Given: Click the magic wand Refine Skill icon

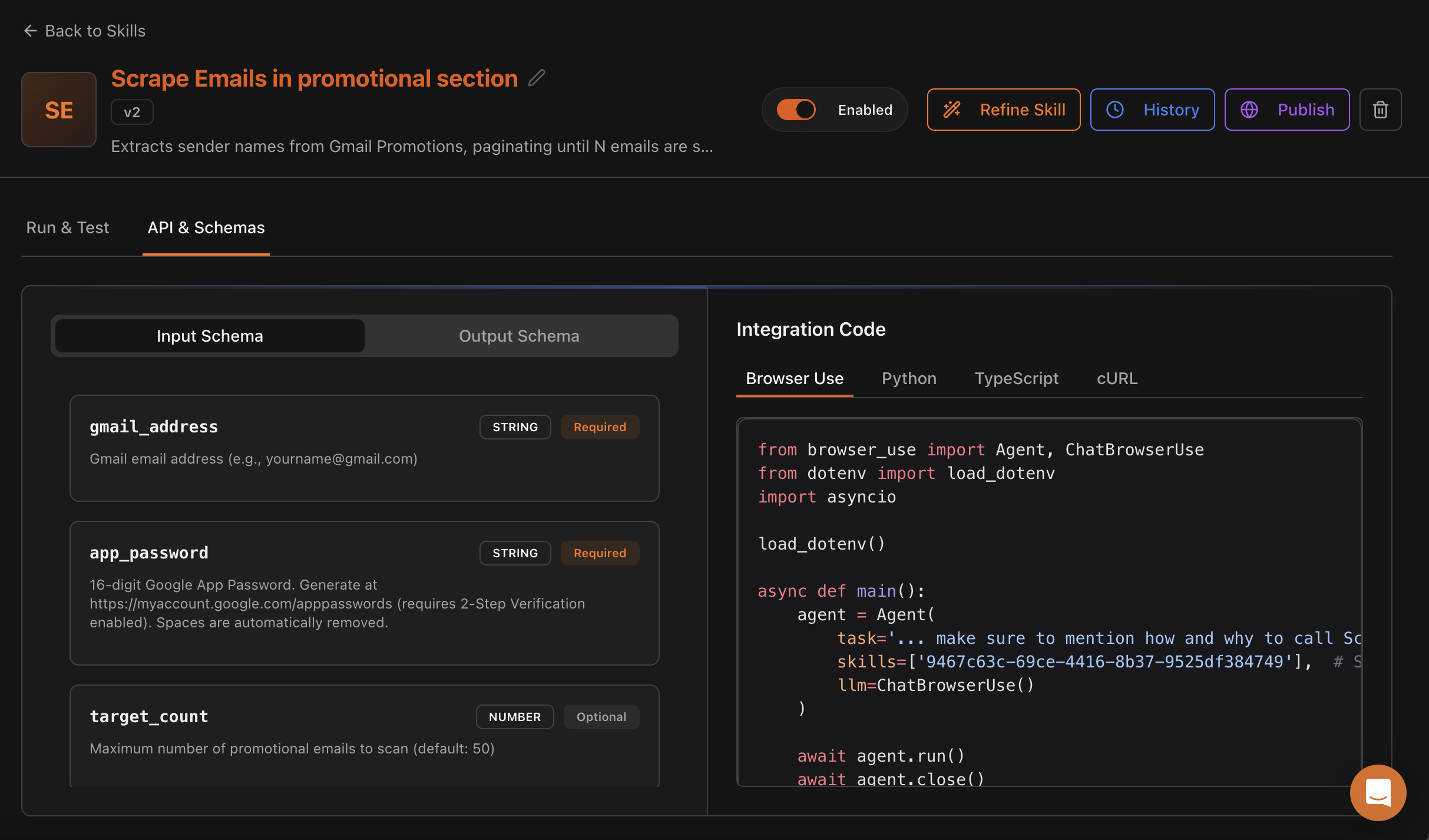Looking at the screenshot, I should 952,110.
